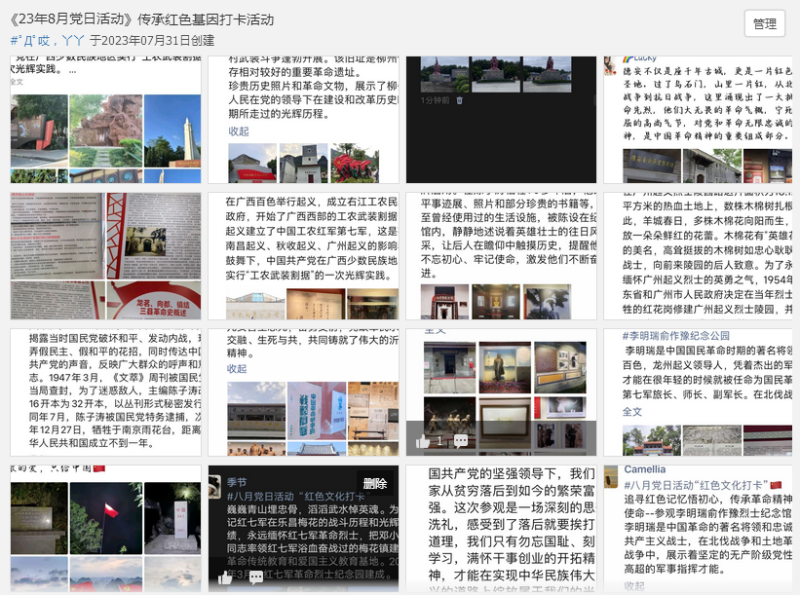Click the 删除 button on 季节's post
The image size is (800, 595).
point(375,483)
